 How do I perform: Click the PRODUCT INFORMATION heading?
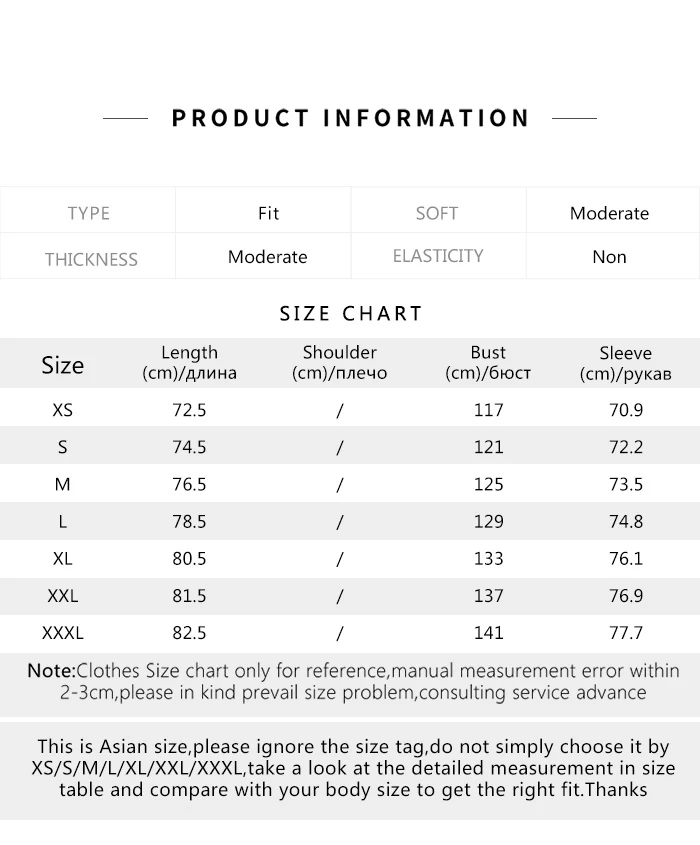coord(350,119)
